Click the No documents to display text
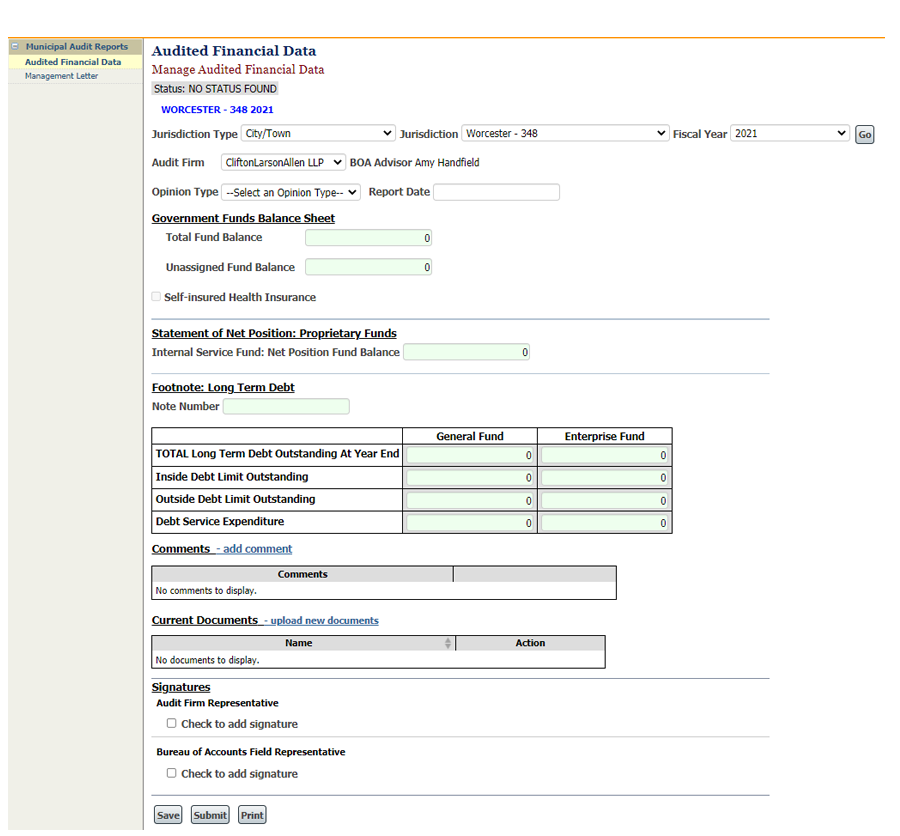900x836 pixels. point(207,660)
